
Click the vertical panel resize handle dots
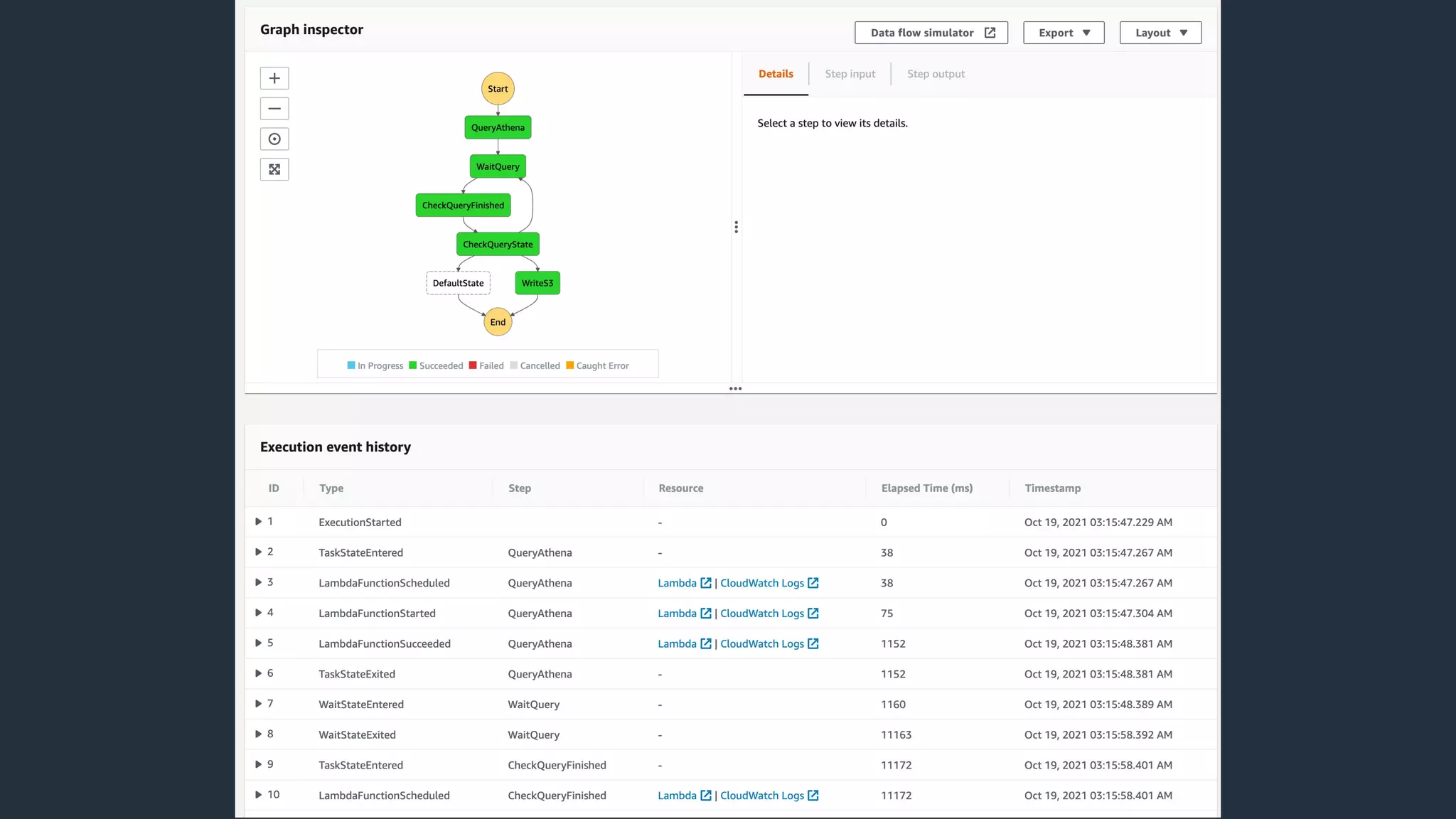pyautogui.click(x=736, y=227)
